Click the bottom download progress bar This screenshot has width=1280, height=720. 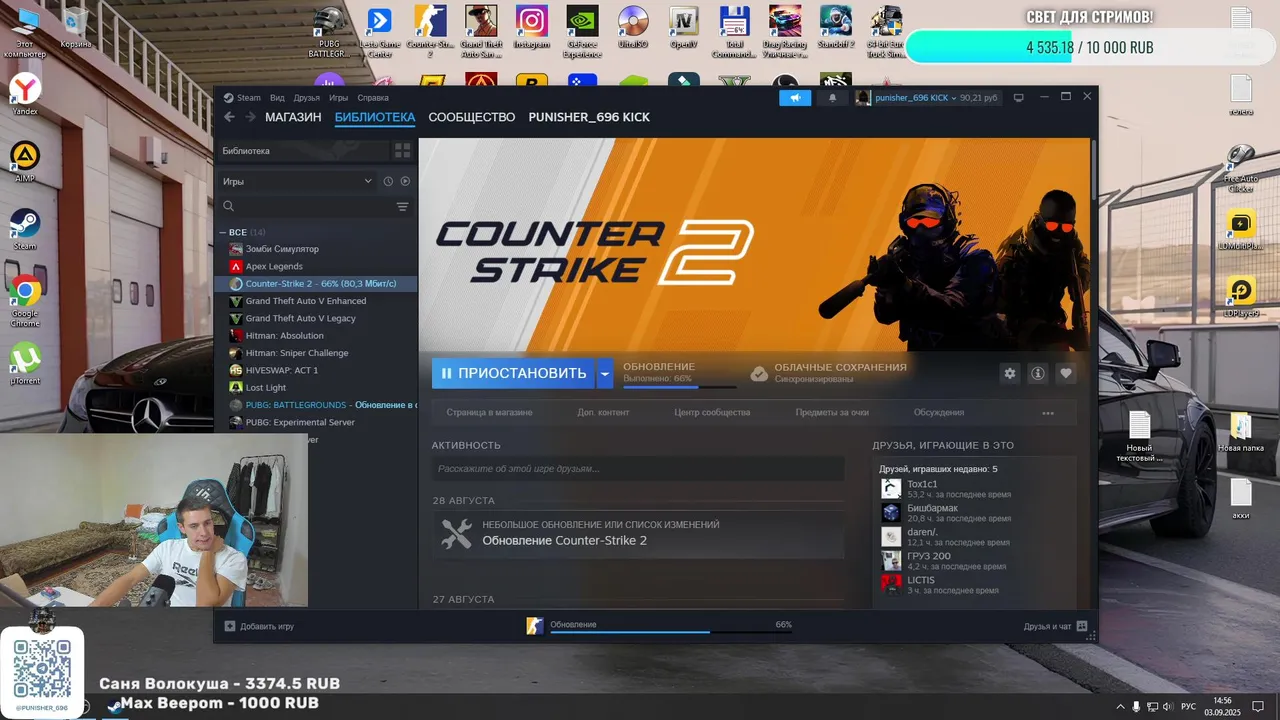[x=671, y=632]
